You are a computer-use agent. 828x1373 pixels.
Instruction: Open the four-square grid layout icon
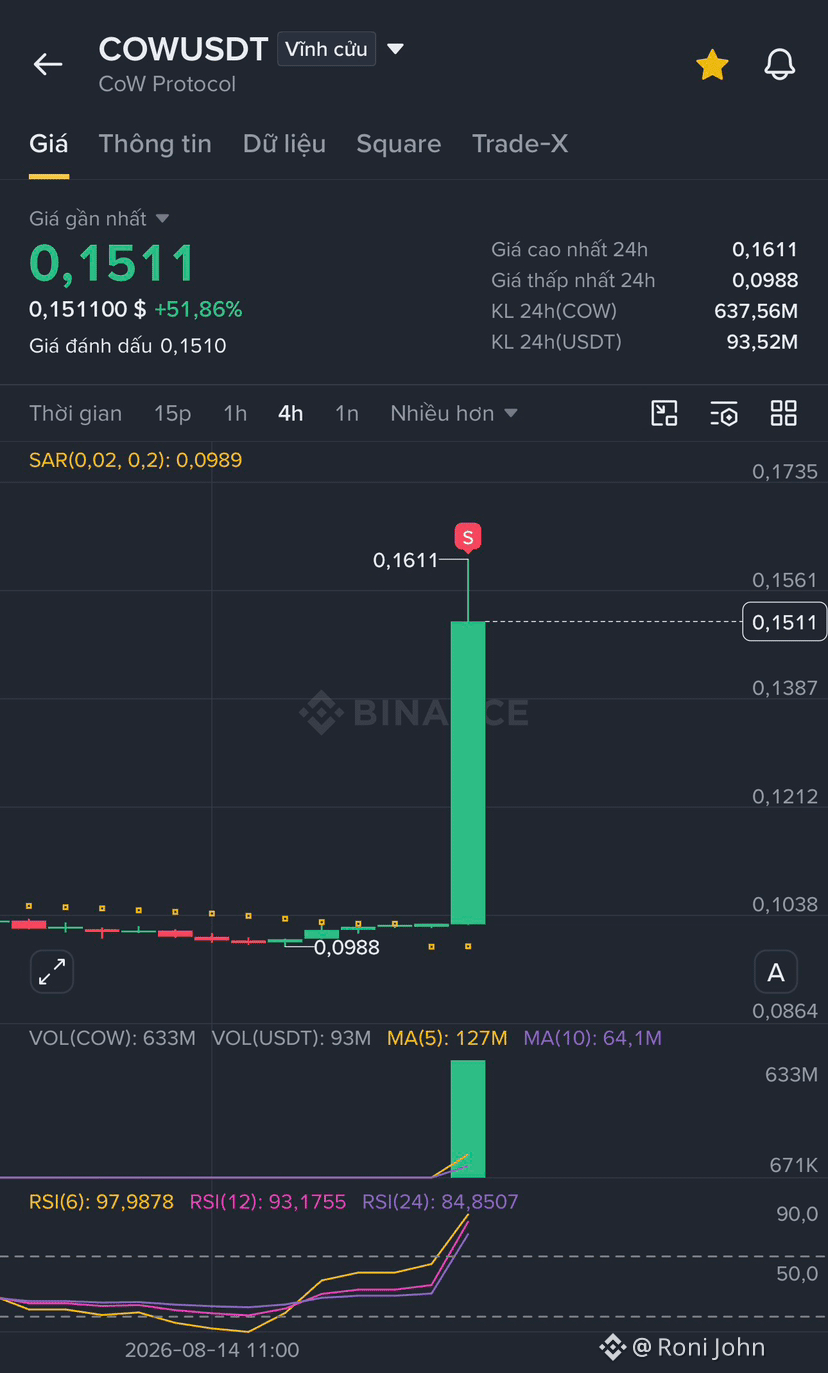784,413
